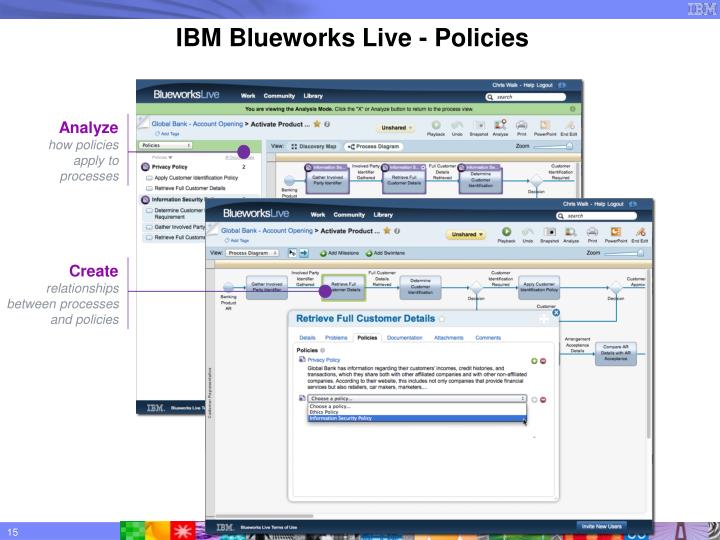
Task: Open Documentation tab in popup
Action: click(405, 338)
